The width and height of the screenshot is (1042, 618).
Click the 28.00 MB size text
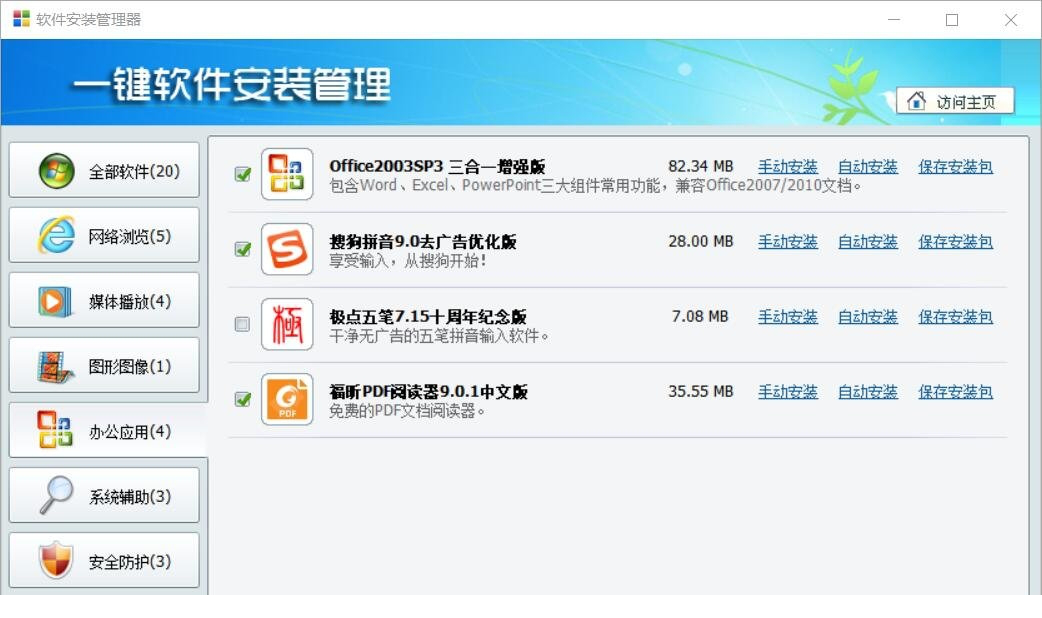pos(700,241)
